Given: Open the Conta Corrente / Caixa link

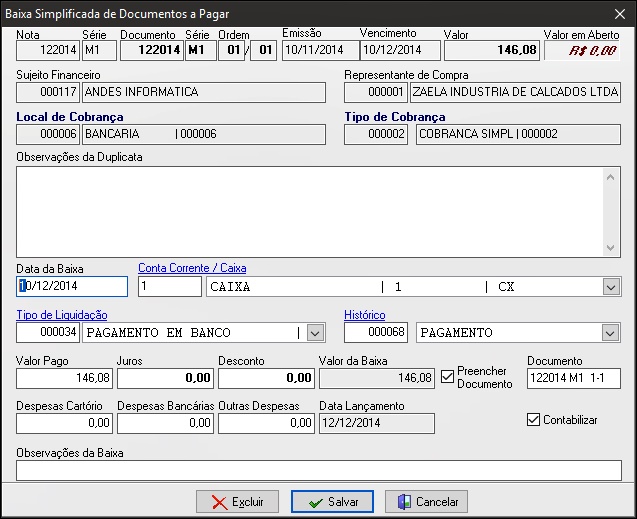Looking at the screenshot, I should click(x=192, y=268).
